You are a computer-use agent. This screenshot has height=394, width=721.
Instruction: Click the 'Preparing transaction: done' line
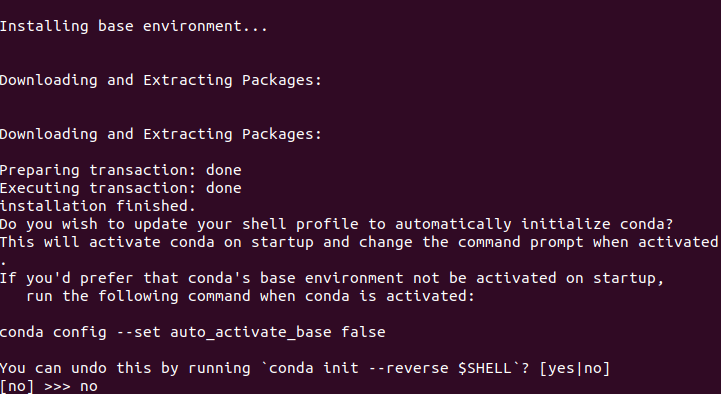click(x=120, y=170)
